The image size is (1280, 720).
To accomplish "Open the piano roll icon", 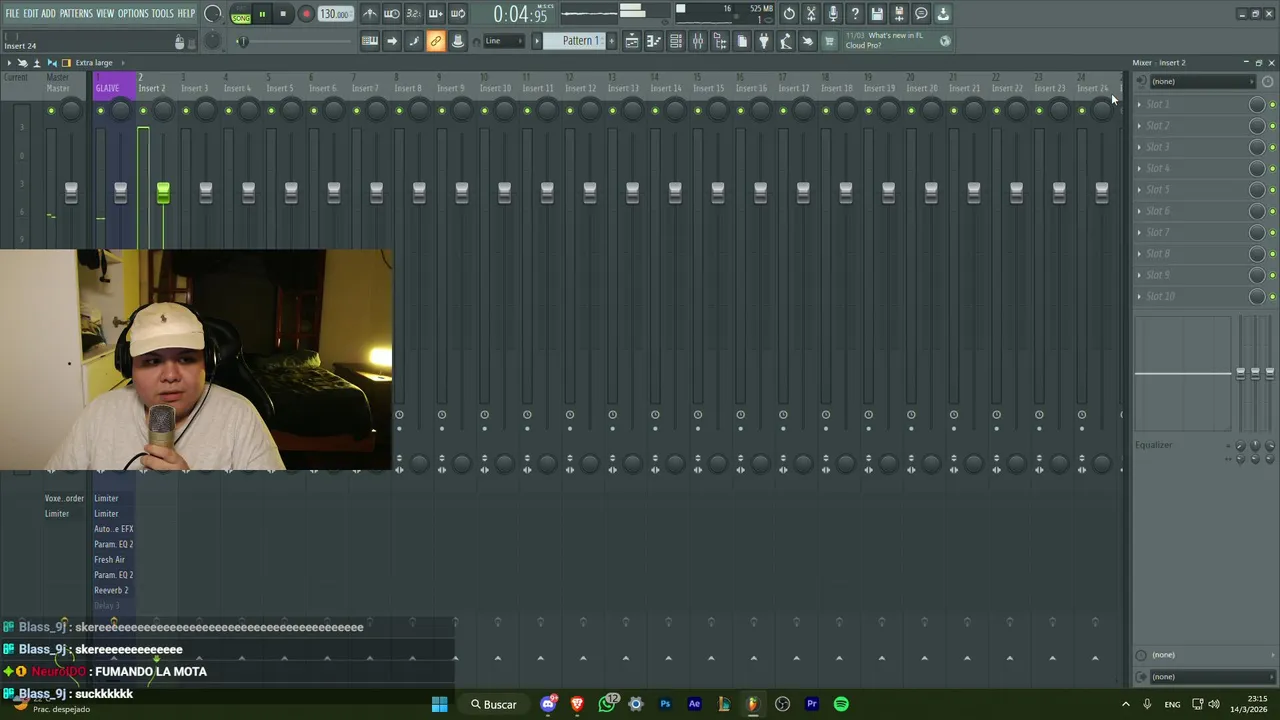I will point(654,41).
